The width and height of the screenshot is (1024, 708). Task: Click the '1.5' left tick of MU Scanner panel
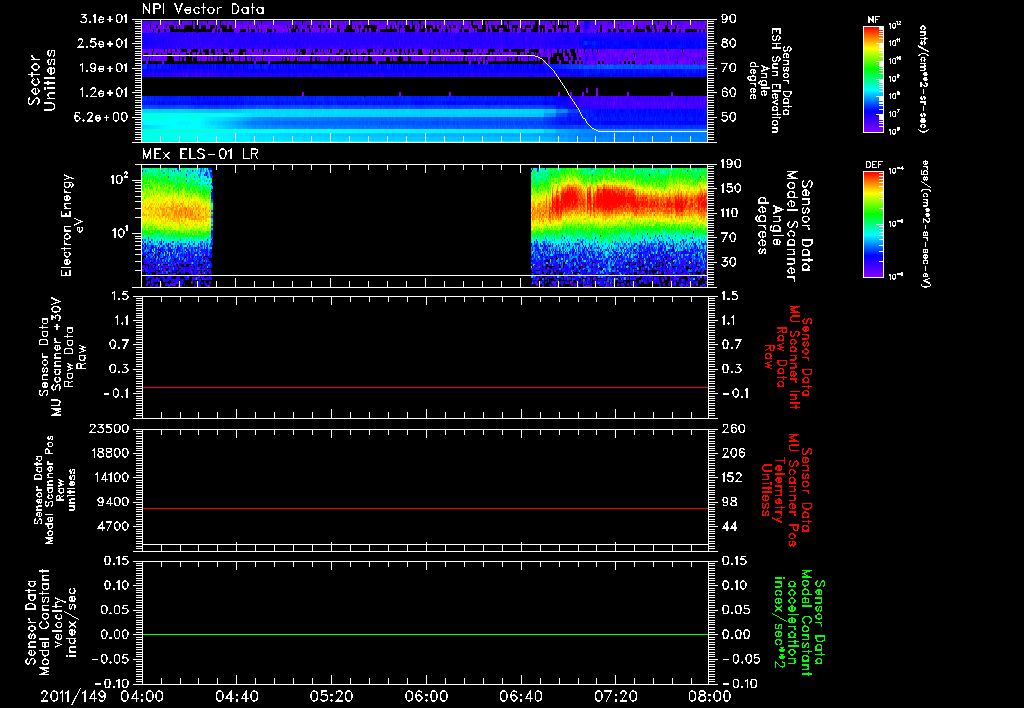coord(119,296)
